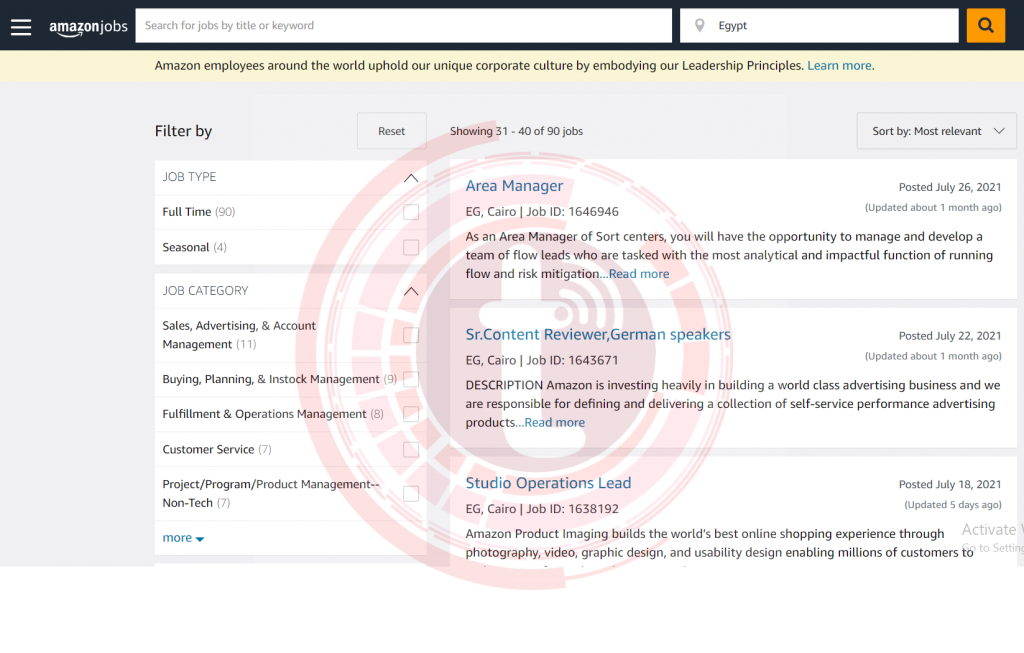The width and height of the screenshot is (1024, 653).
Task: Open Sr.Content Reviewer, German speakers job
Action: 598,334
